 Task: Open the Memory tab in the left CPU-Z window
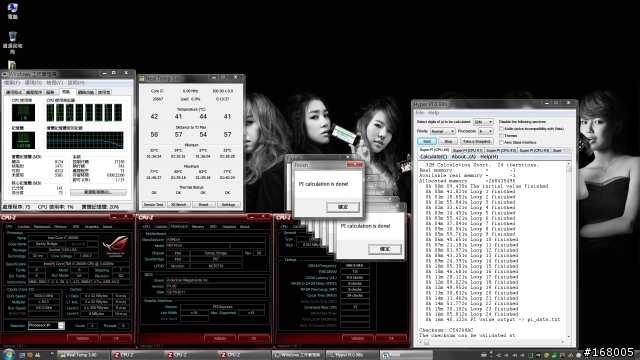[60, 227]
